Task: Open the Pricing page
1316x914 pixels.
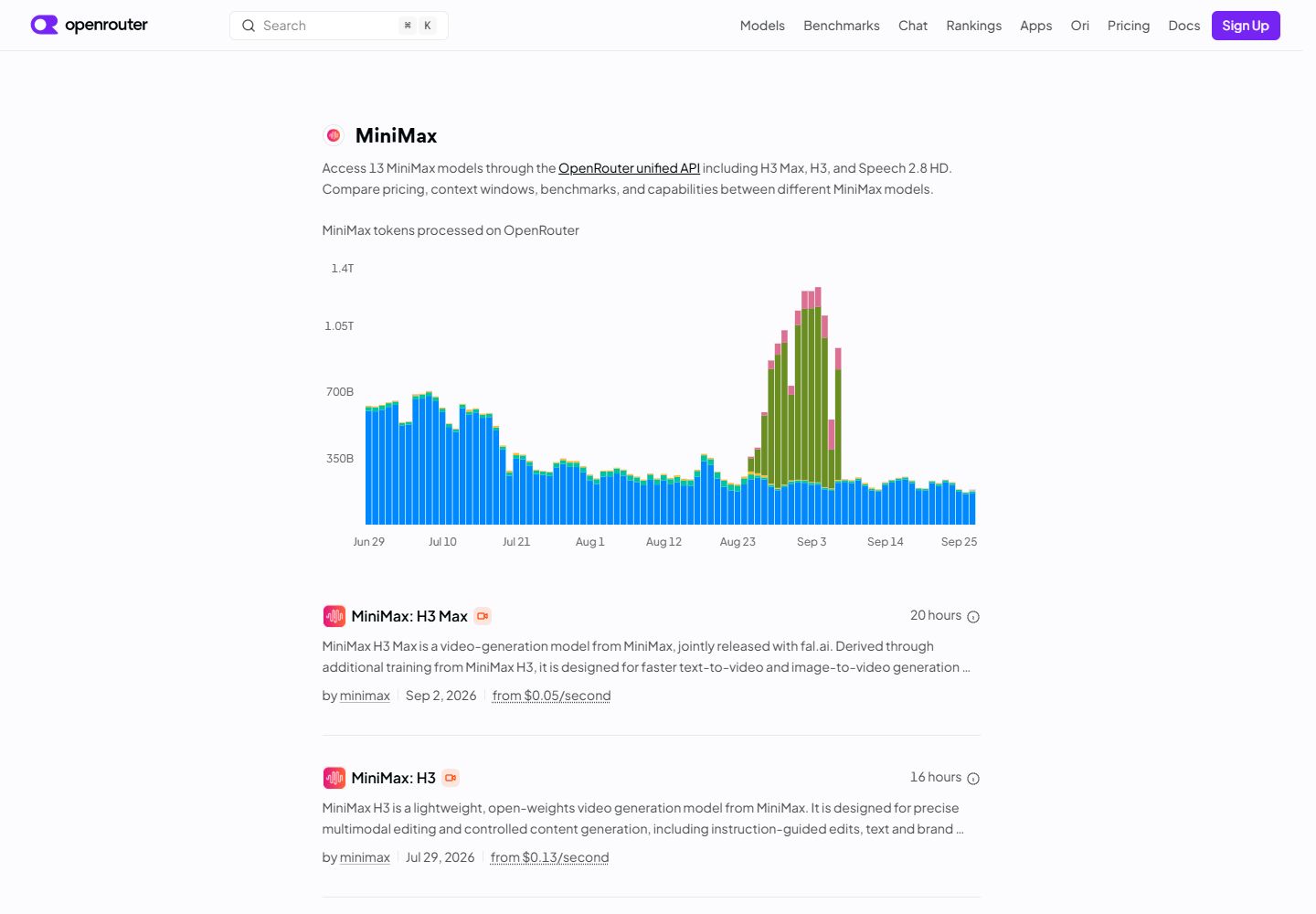Action: (x=1129, y=26)
